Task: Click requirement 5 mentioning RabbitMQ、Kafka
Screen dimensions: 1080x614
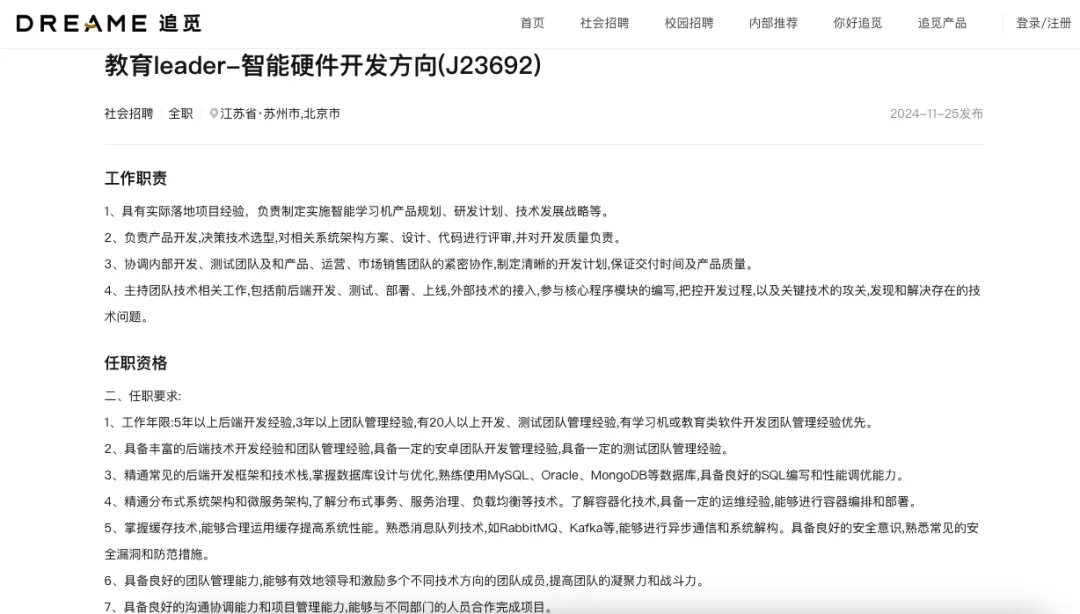Action: (x=542, y=541)
